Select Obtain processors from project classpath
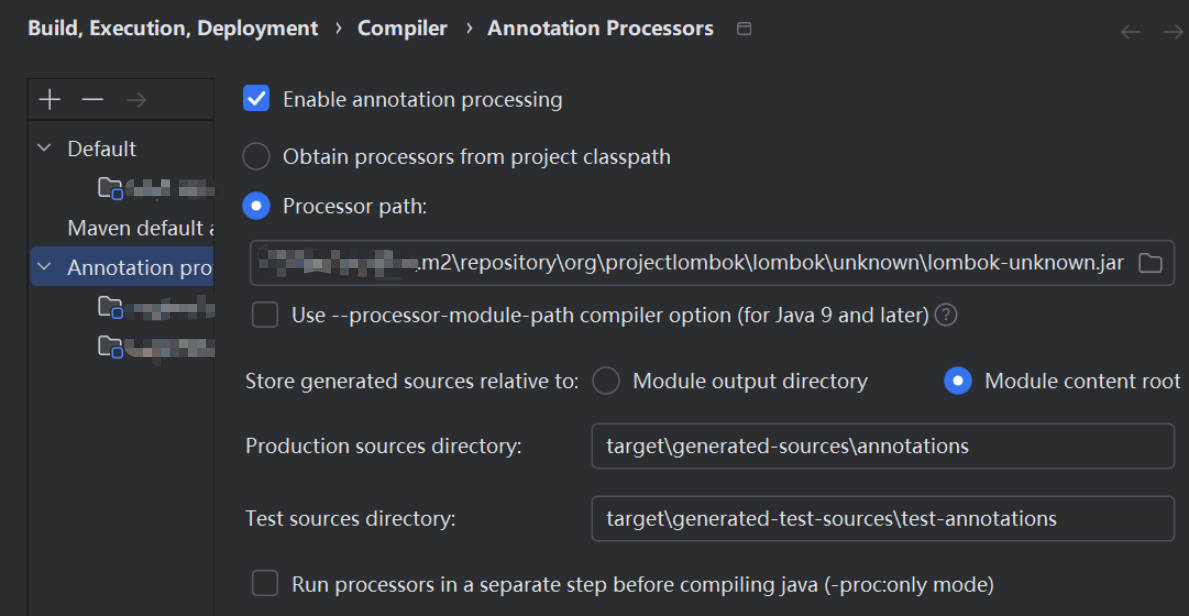 coord(257,157)
